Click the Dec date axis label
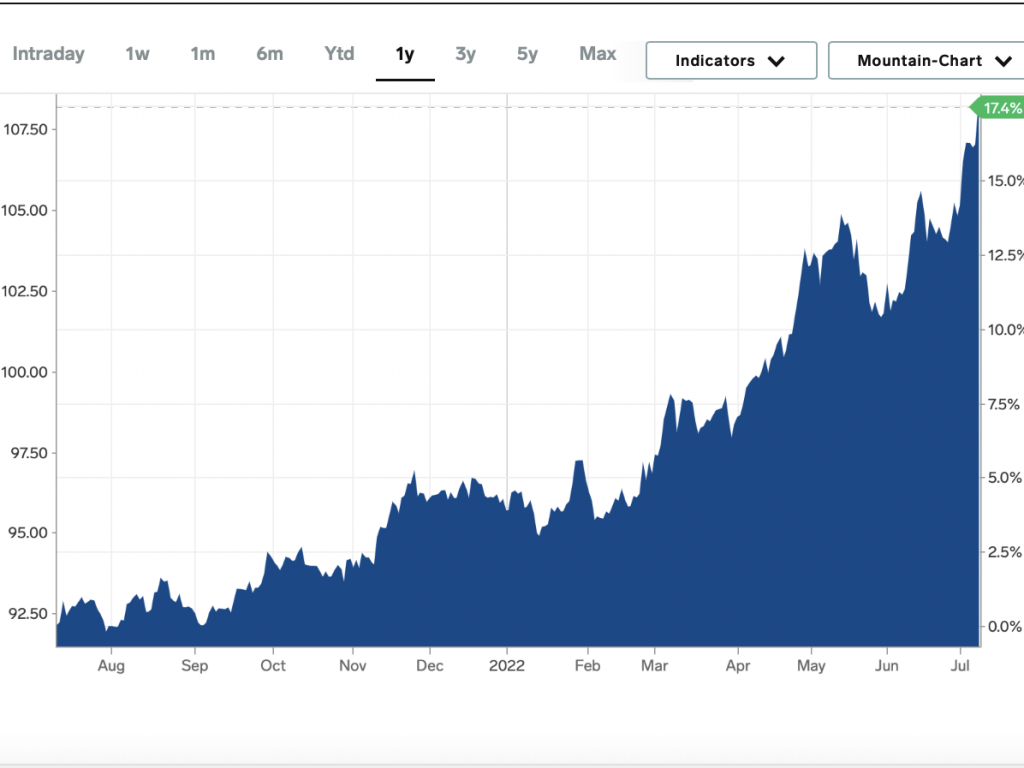The width and height of the screenshot is (1024, 768). 430,665
